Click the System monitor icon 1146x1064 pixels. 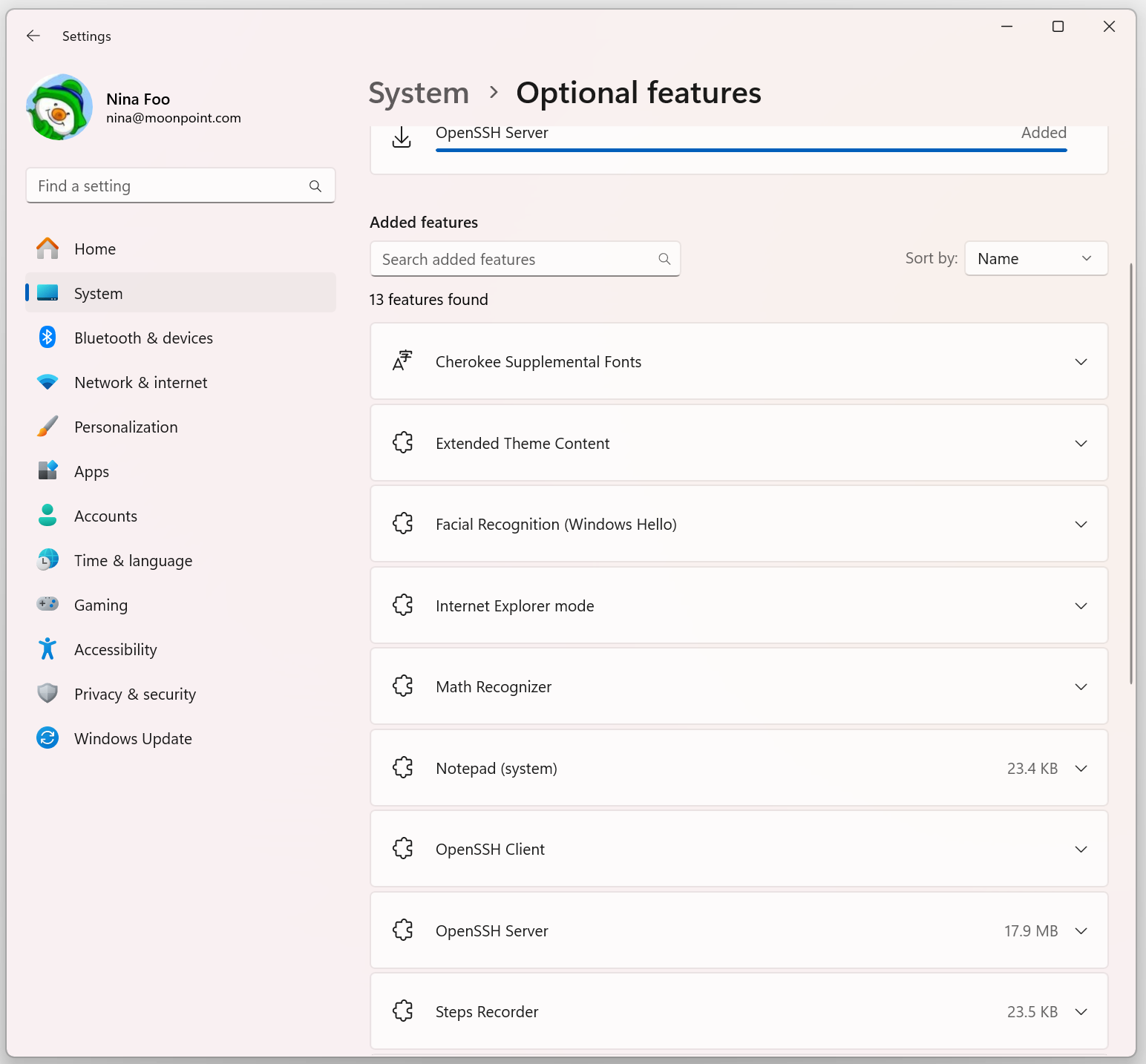tap(48, 293)
